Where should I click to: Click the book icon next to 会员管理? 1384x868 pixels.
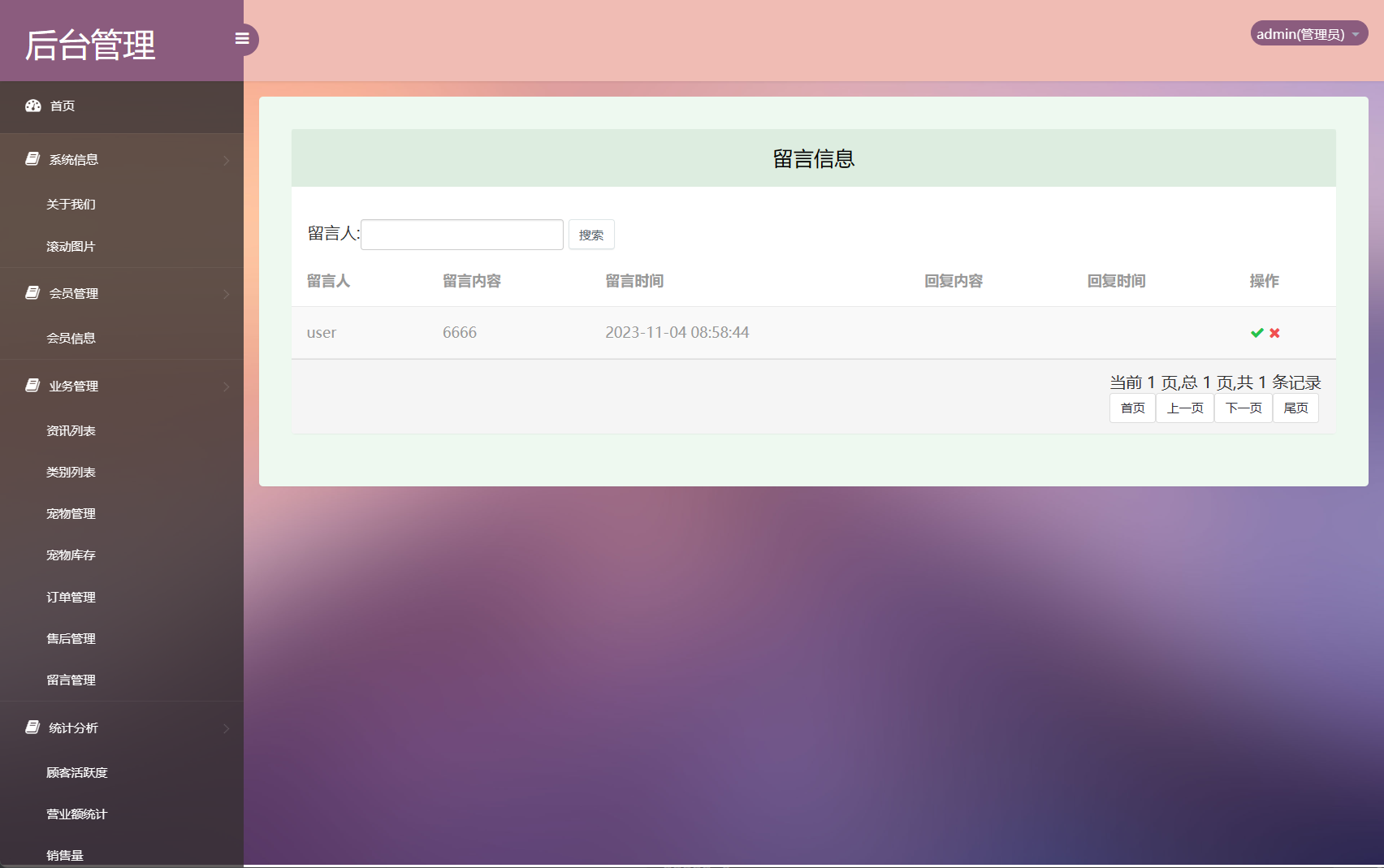point(31,293)
